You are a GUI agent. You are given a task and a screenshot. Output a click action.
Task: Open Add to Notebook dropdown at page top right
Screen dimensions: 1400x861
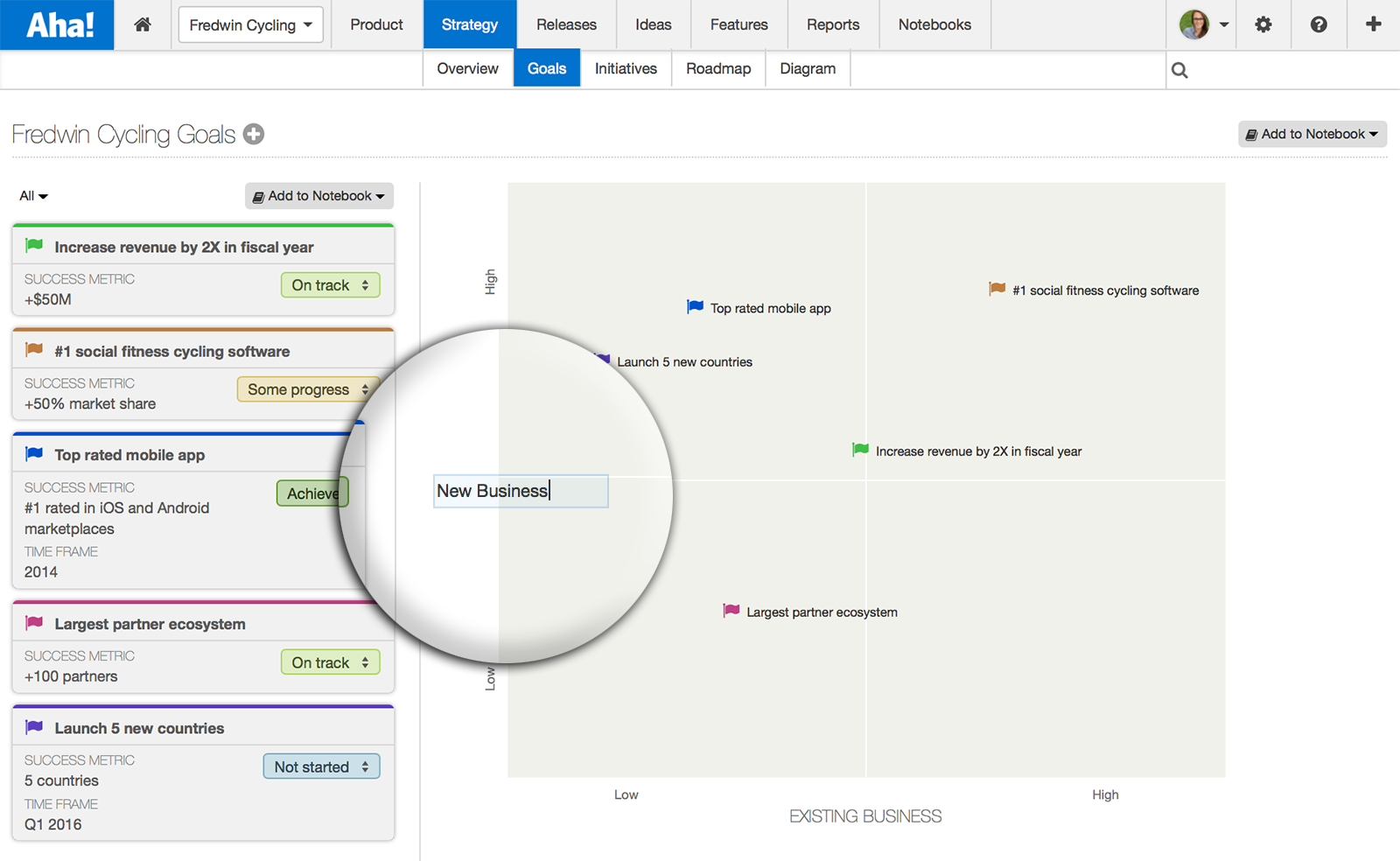click(x=1312, y=134)
